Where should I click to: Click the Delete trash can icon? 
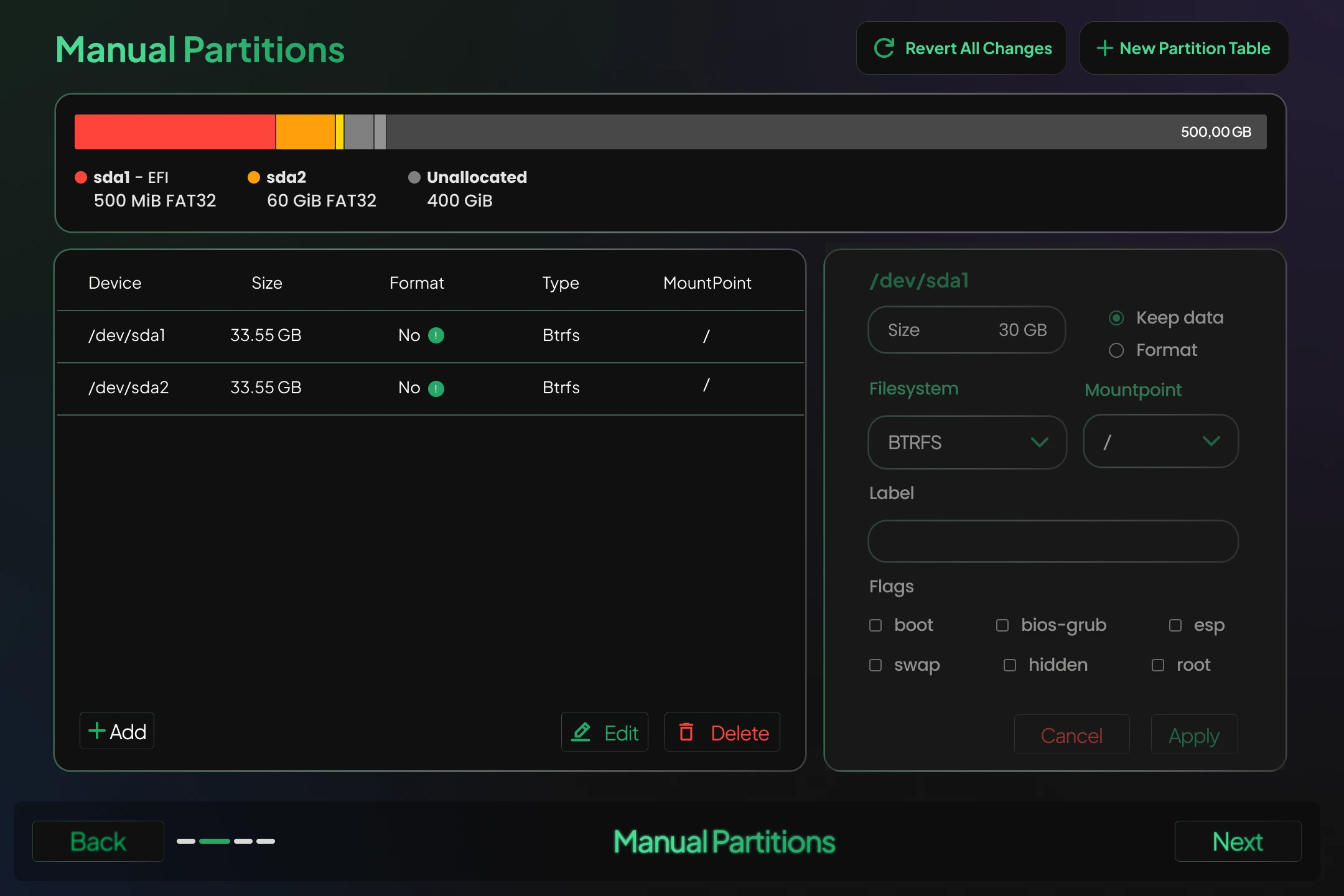[687, 732]
